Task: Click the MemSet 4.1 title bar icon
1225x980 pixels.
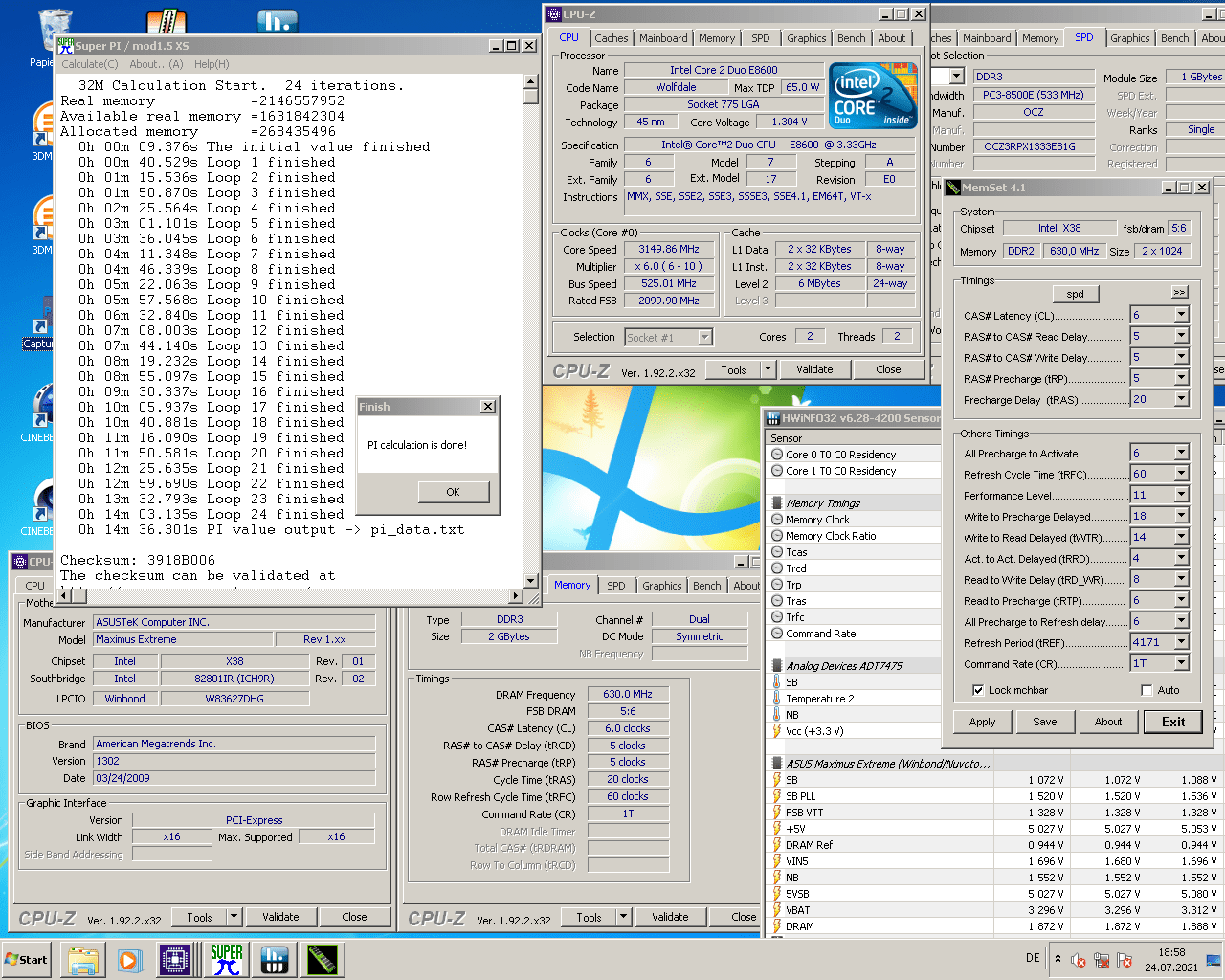Action: tap(953, 188)
